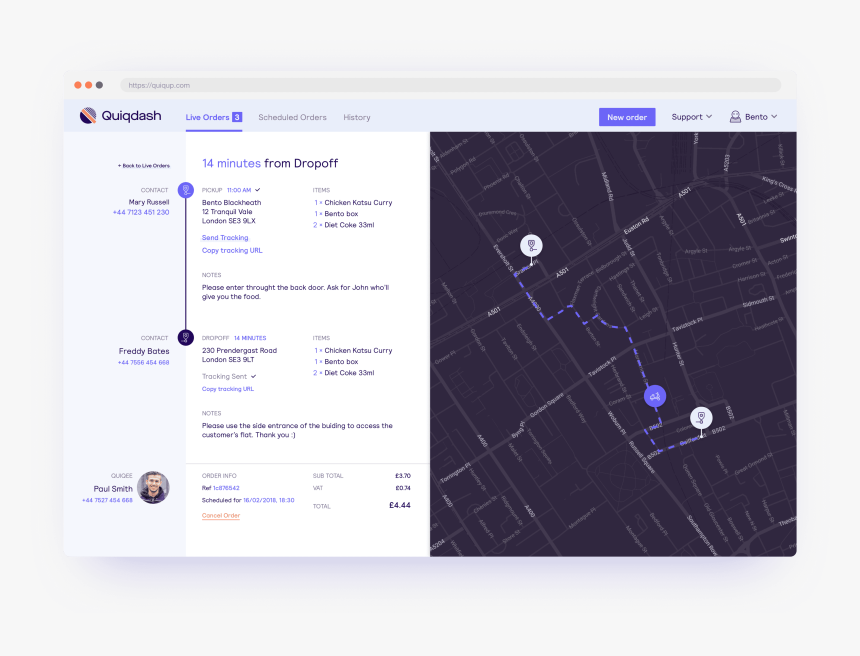Click the Quiqdash logo icon
Screen dimensions: 860x656
(x=88, y=116)
